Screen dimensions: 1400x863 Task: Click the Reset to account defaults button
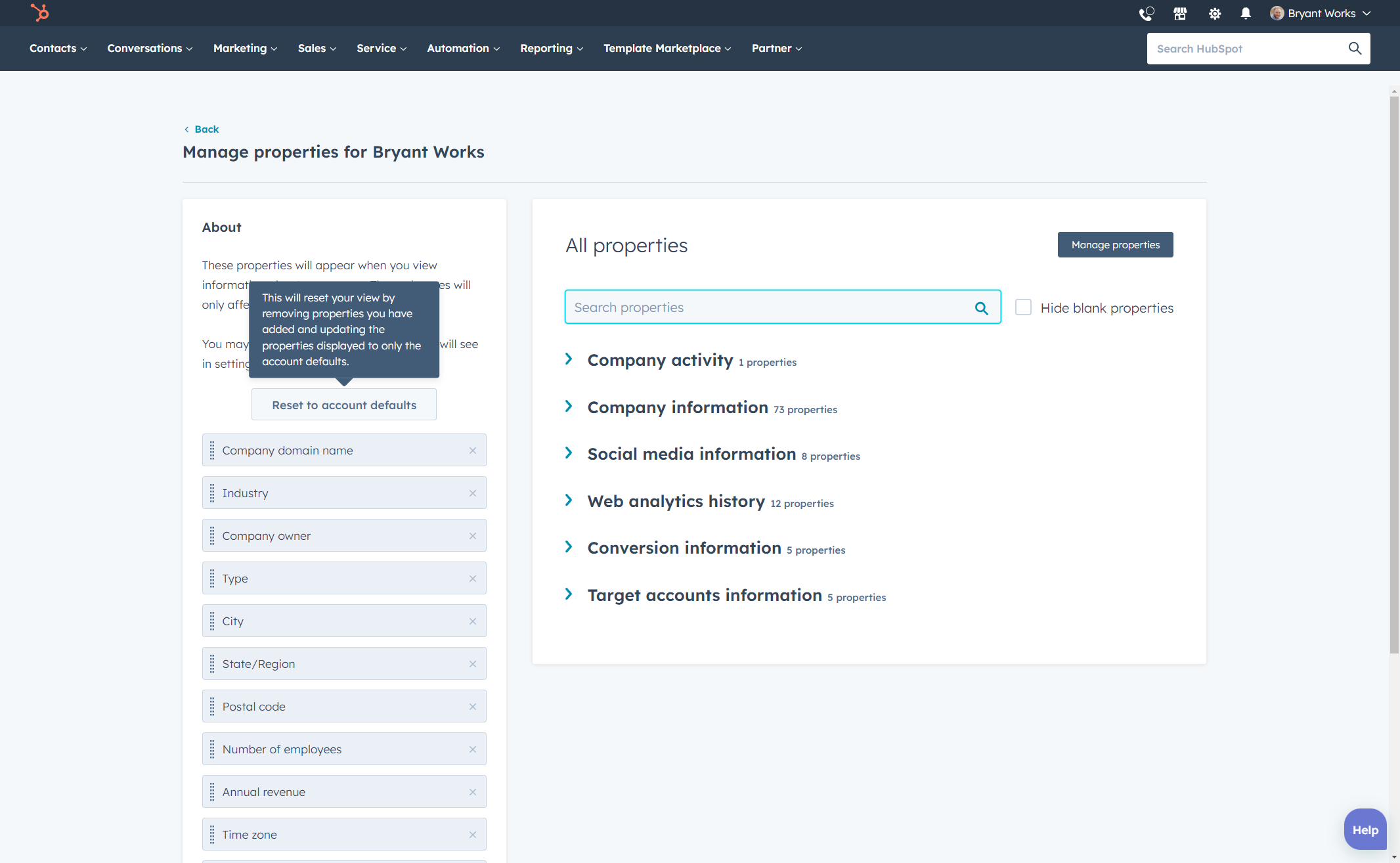[x=343, y=404]
